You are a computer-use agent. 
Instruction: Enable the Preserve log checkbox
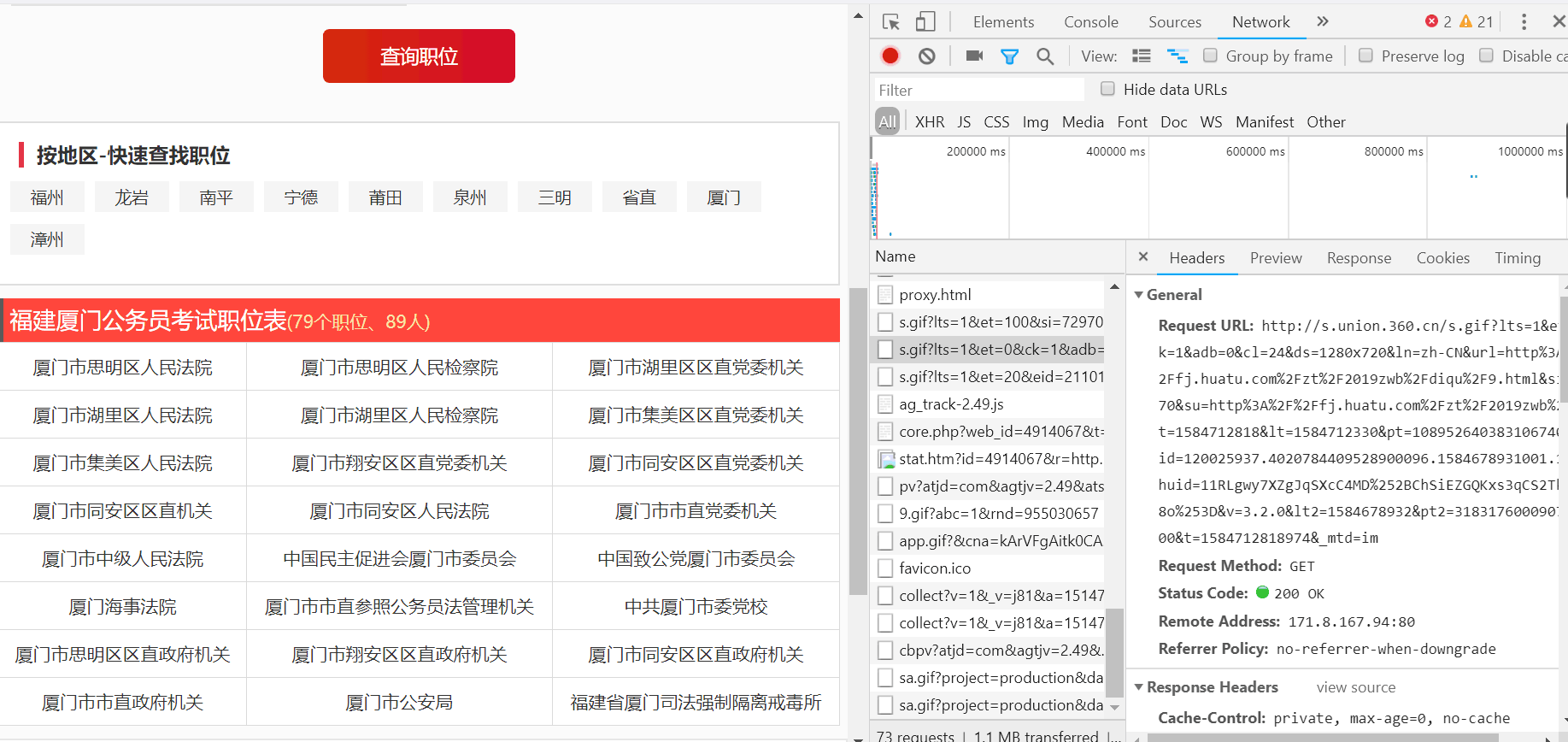tap(1365, 56)
